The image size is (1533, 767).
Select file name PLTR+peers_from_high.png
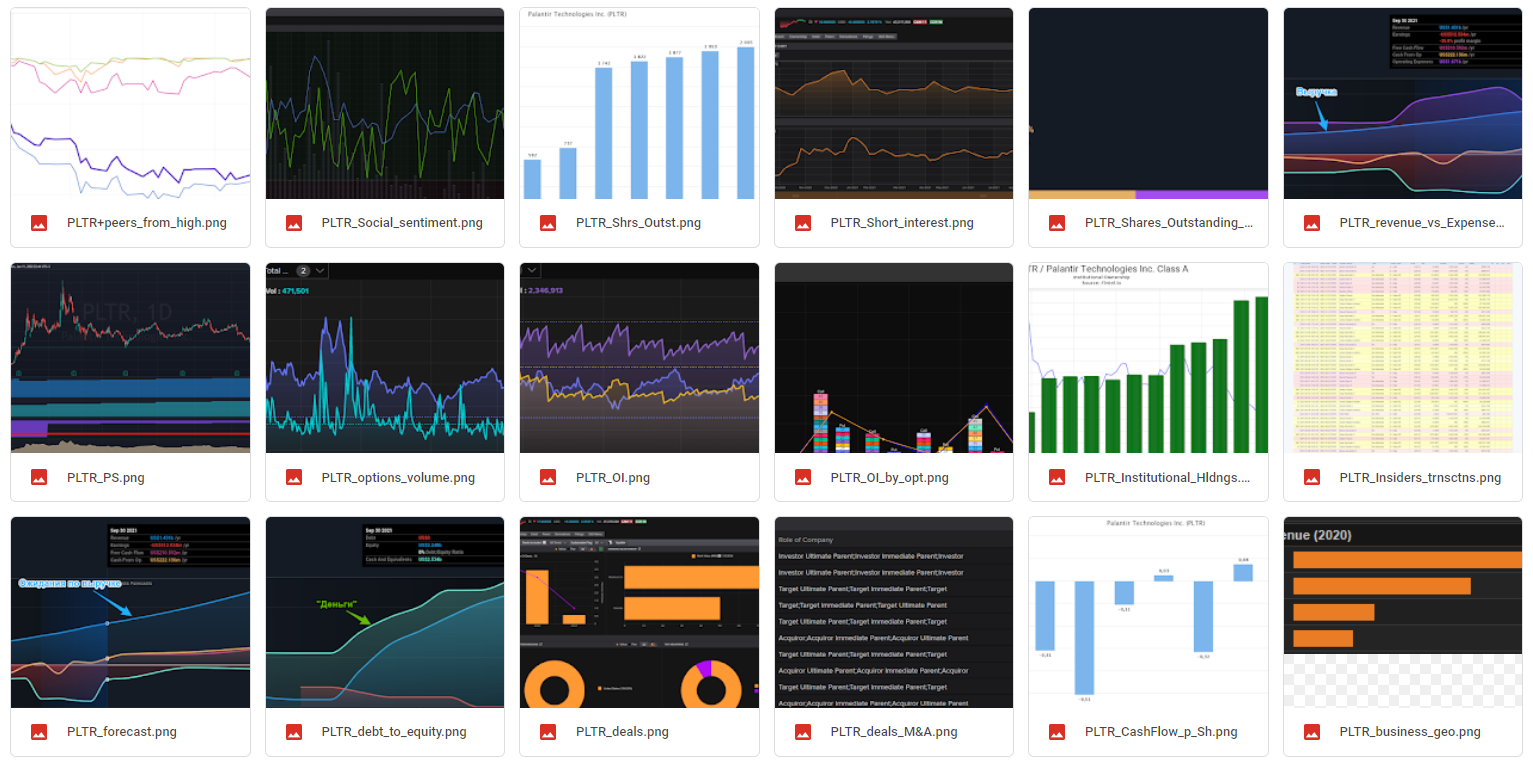pos(146,223)
